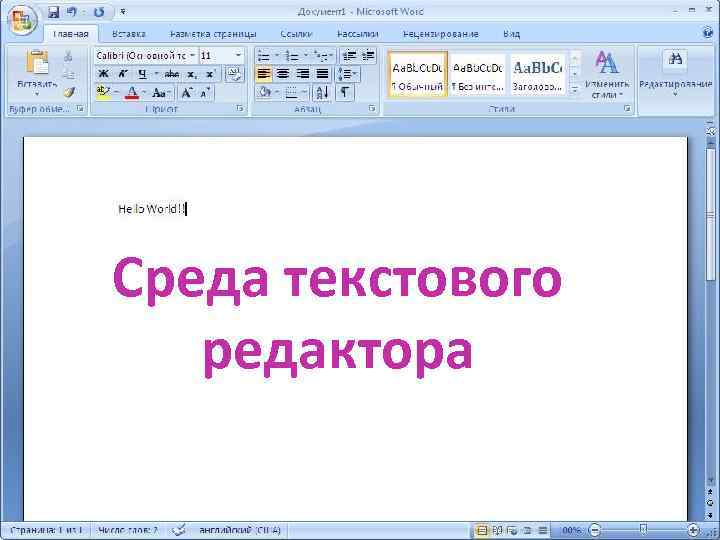Center align the text

[x=283, y=74]
